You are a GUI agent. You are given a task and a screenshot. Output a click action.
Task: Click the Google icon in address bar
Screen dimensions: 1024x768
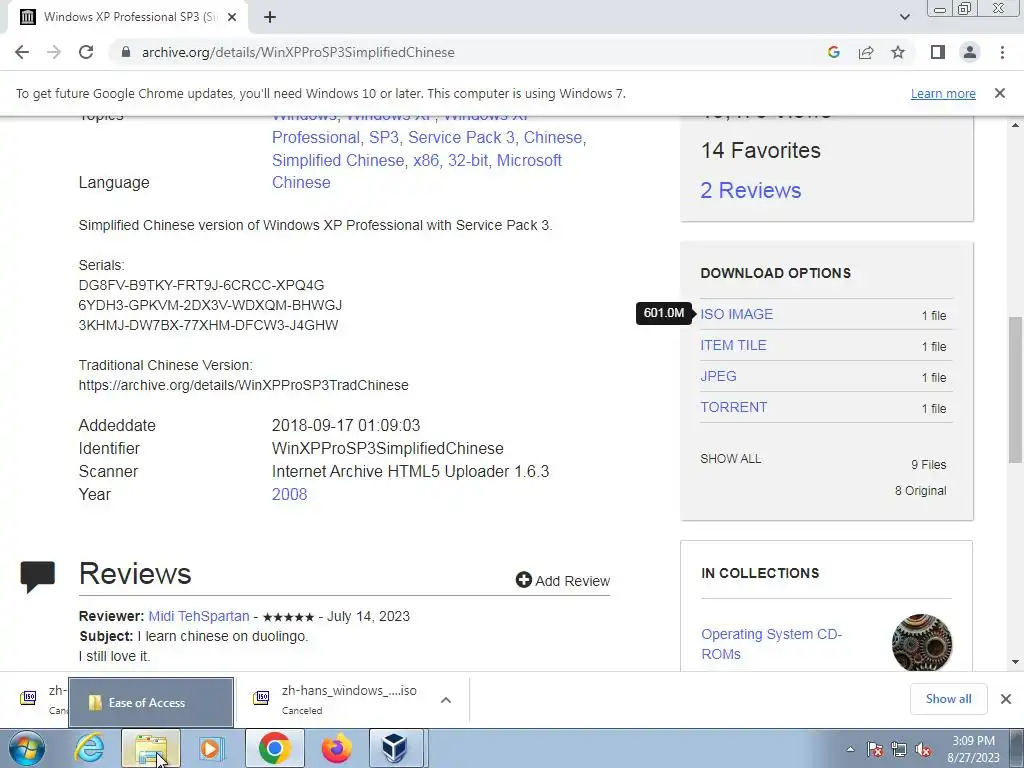(833, 52)
